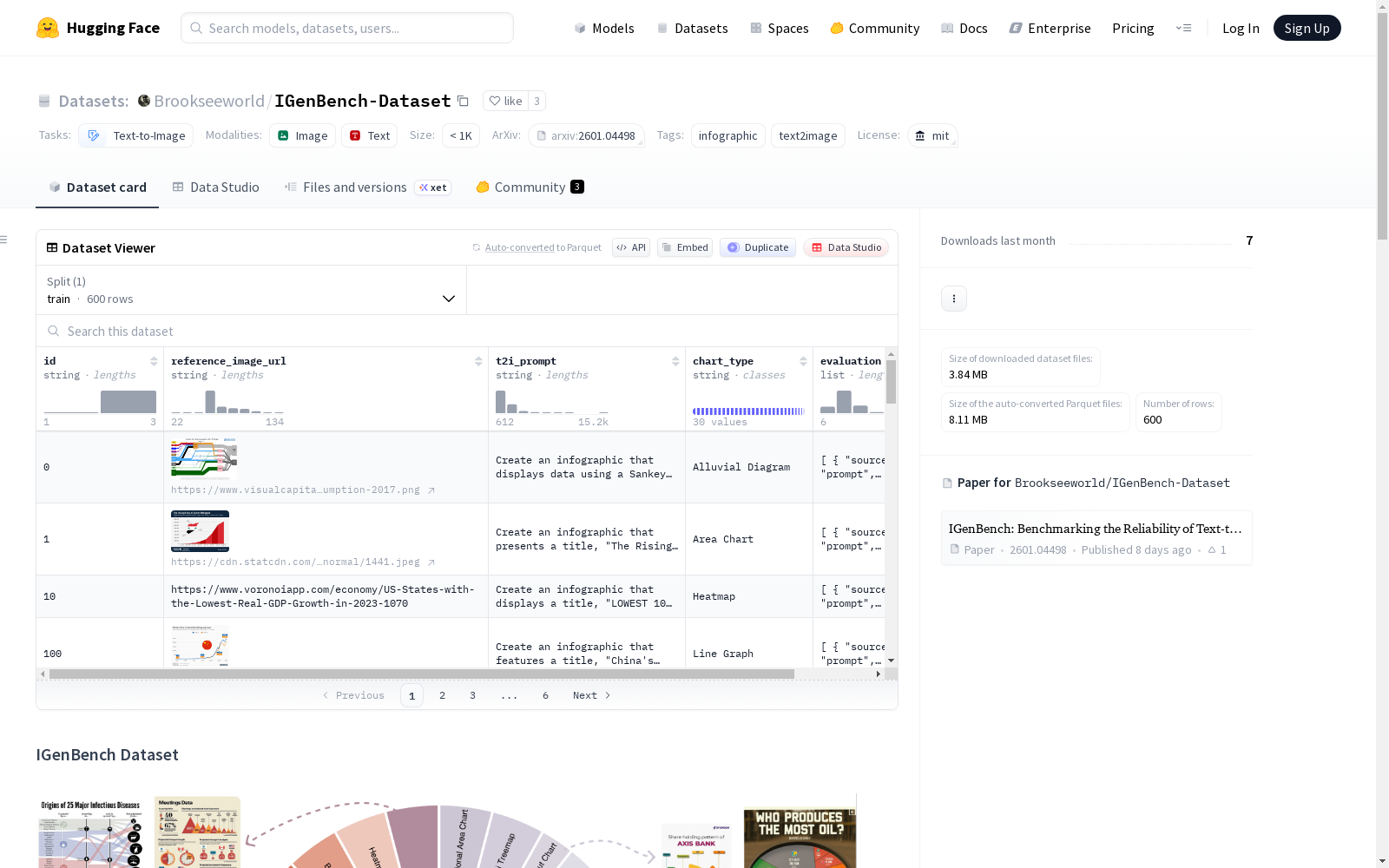Go to page 2 of the dataset

(442, 695)
